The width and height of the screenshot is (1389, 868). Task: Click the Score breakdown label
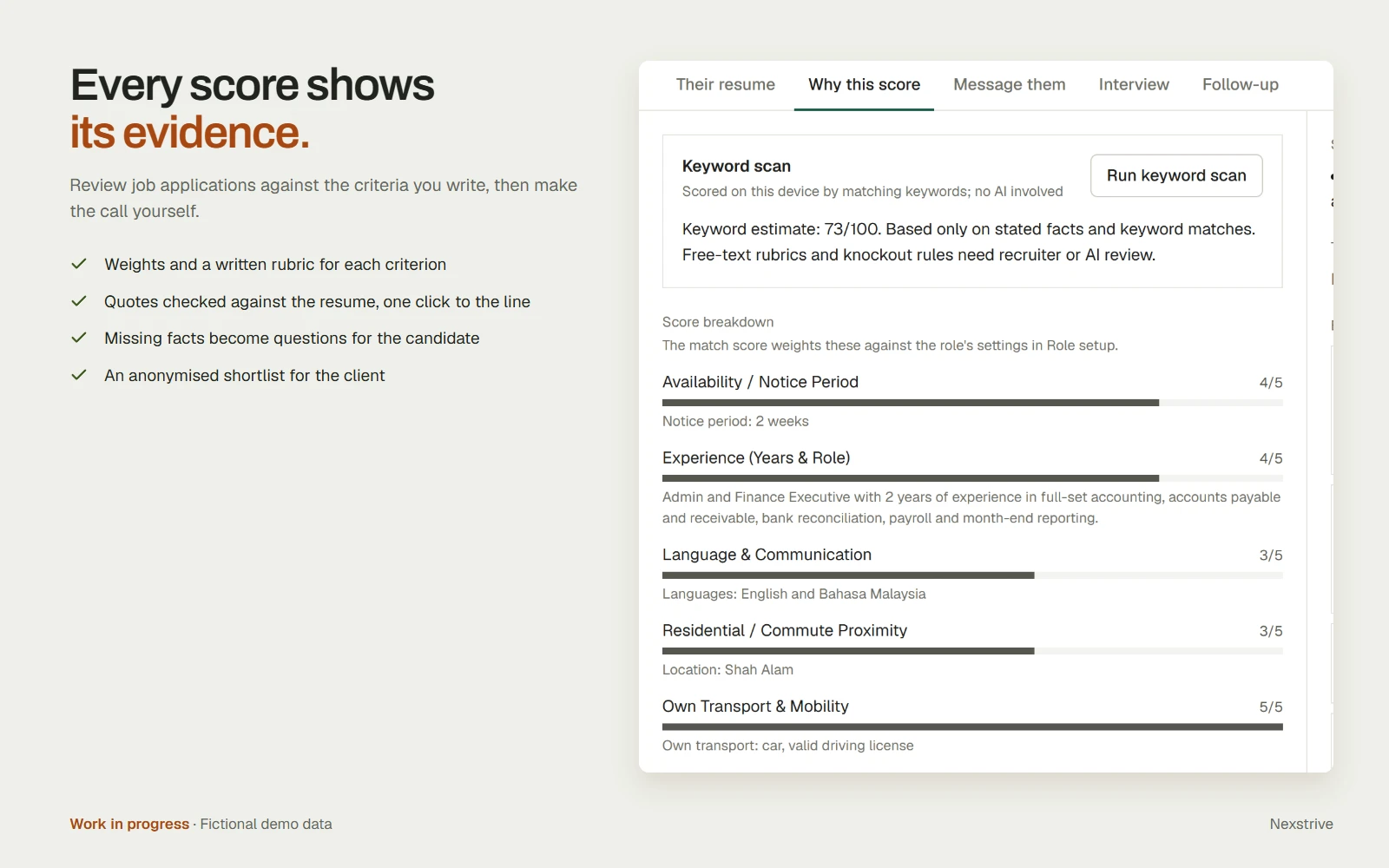(718, 322)
